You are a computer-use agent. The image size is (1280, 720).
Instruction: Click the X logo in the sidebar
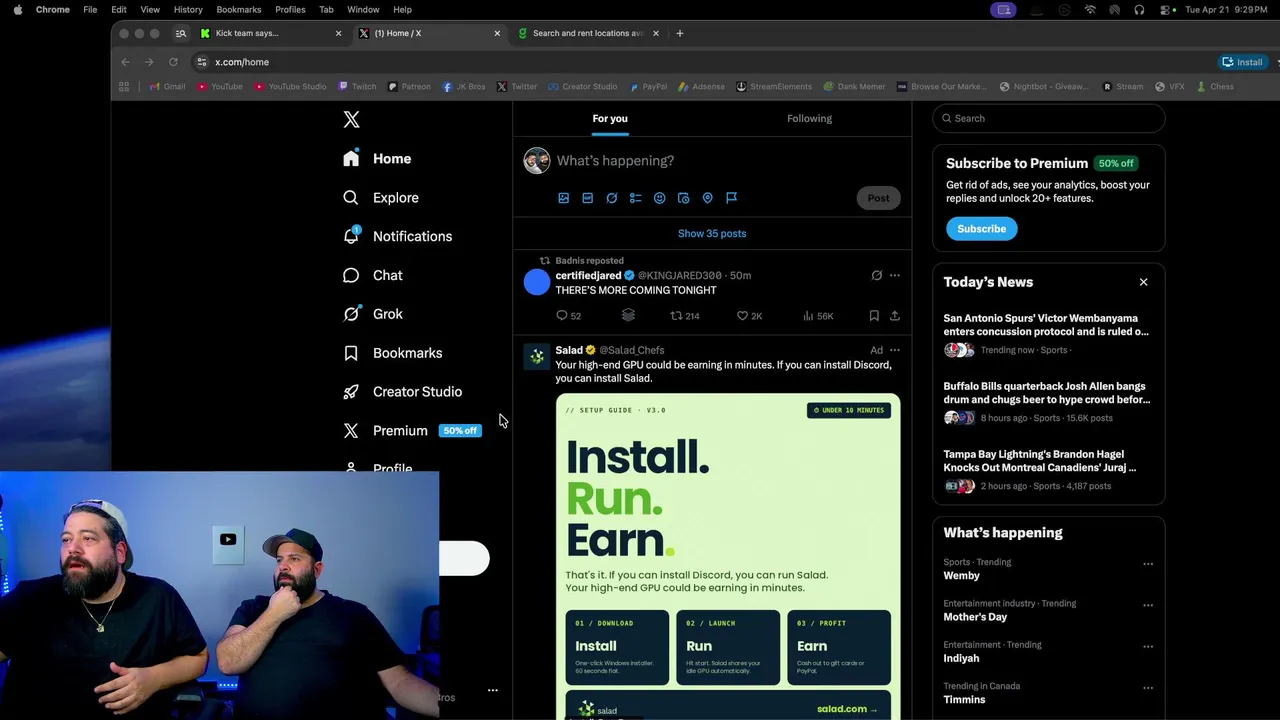351,119
